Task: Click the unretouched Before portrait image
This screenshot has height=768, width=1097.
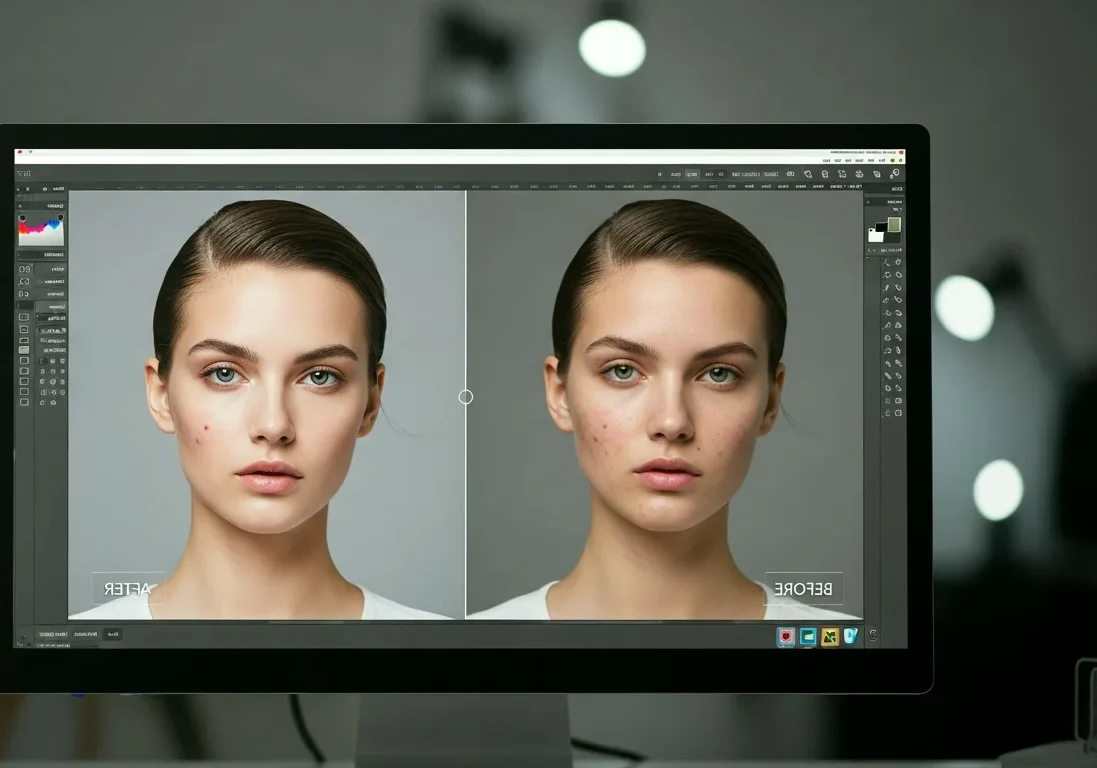Action: click(665, 406)
